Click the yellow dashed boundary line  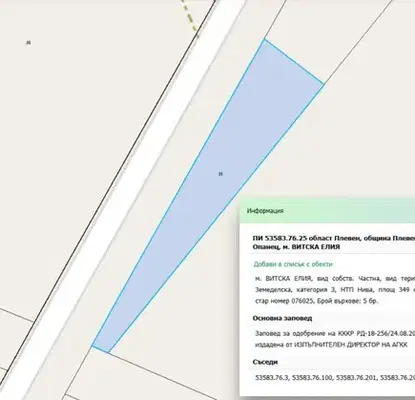[189, 16]
